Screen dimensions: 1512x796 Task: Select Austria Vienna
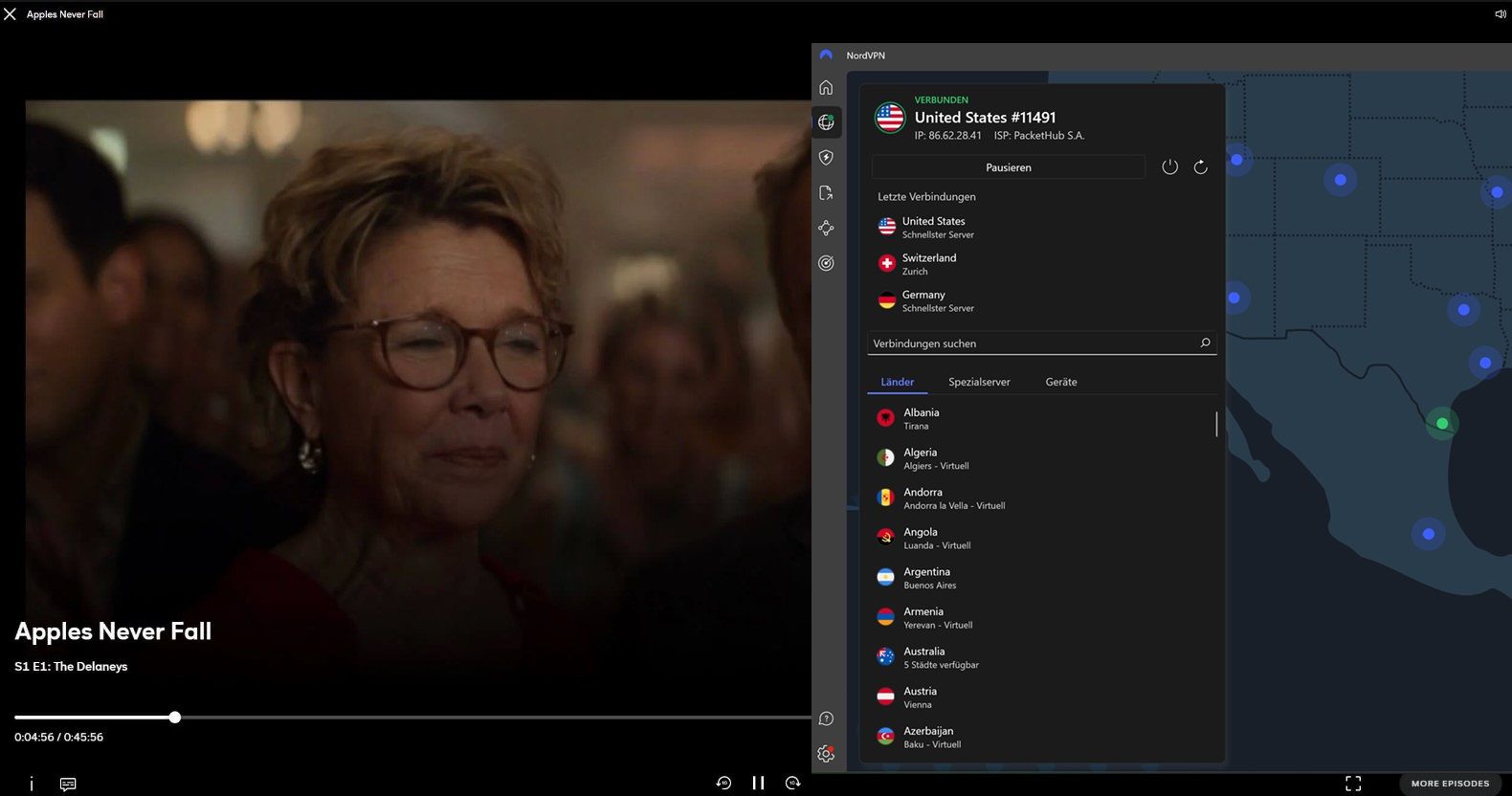point(1040,697)
